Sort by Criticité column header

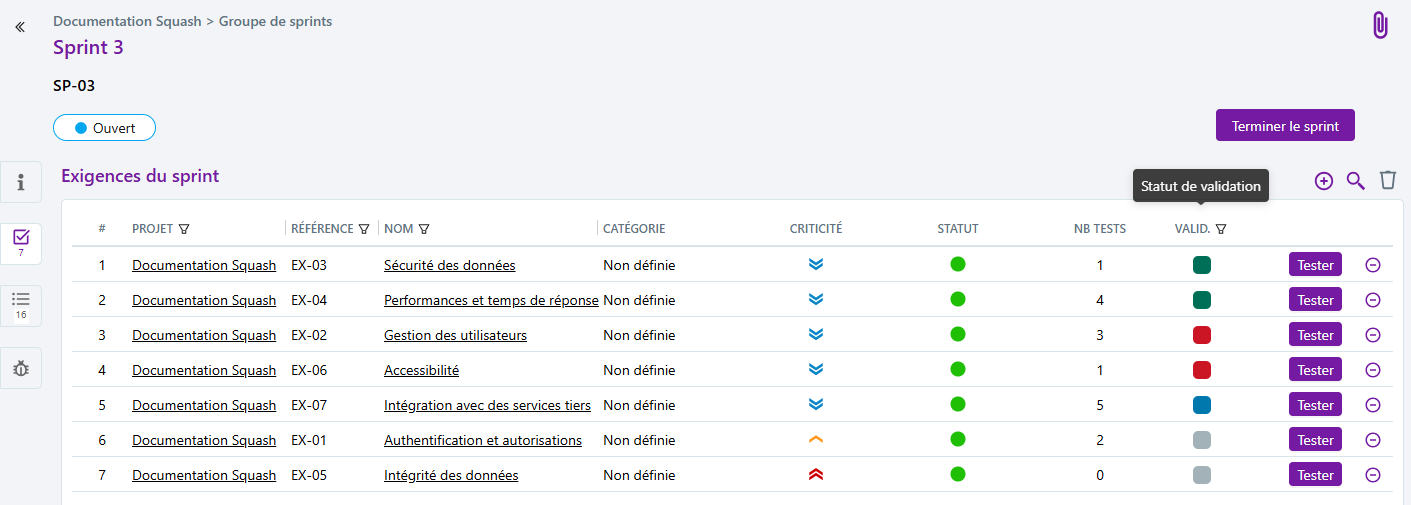[x=816, y=229]
